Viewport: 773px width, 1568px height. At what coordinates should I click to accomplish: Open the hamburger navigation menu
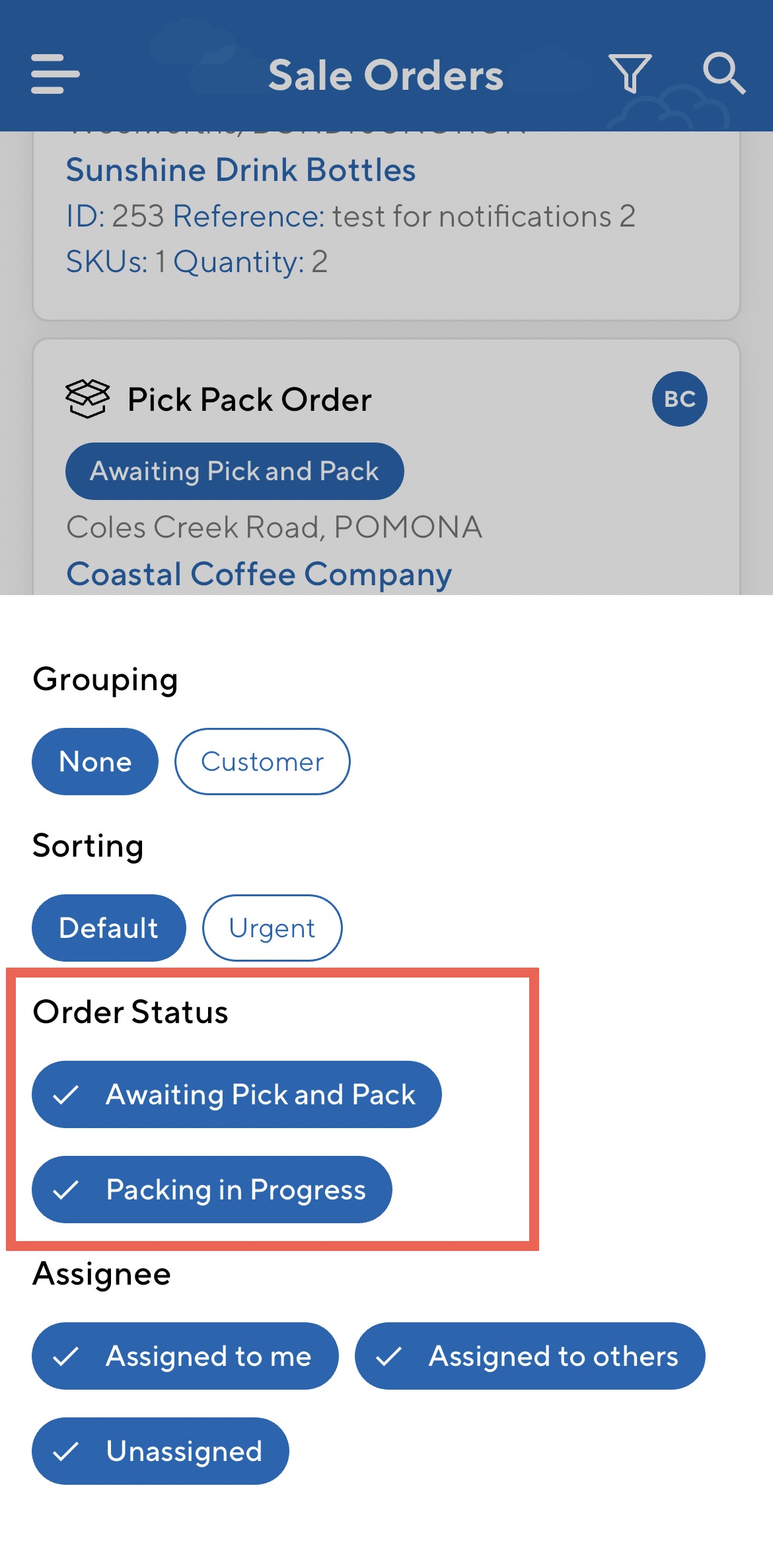click(x=55, y=74)
